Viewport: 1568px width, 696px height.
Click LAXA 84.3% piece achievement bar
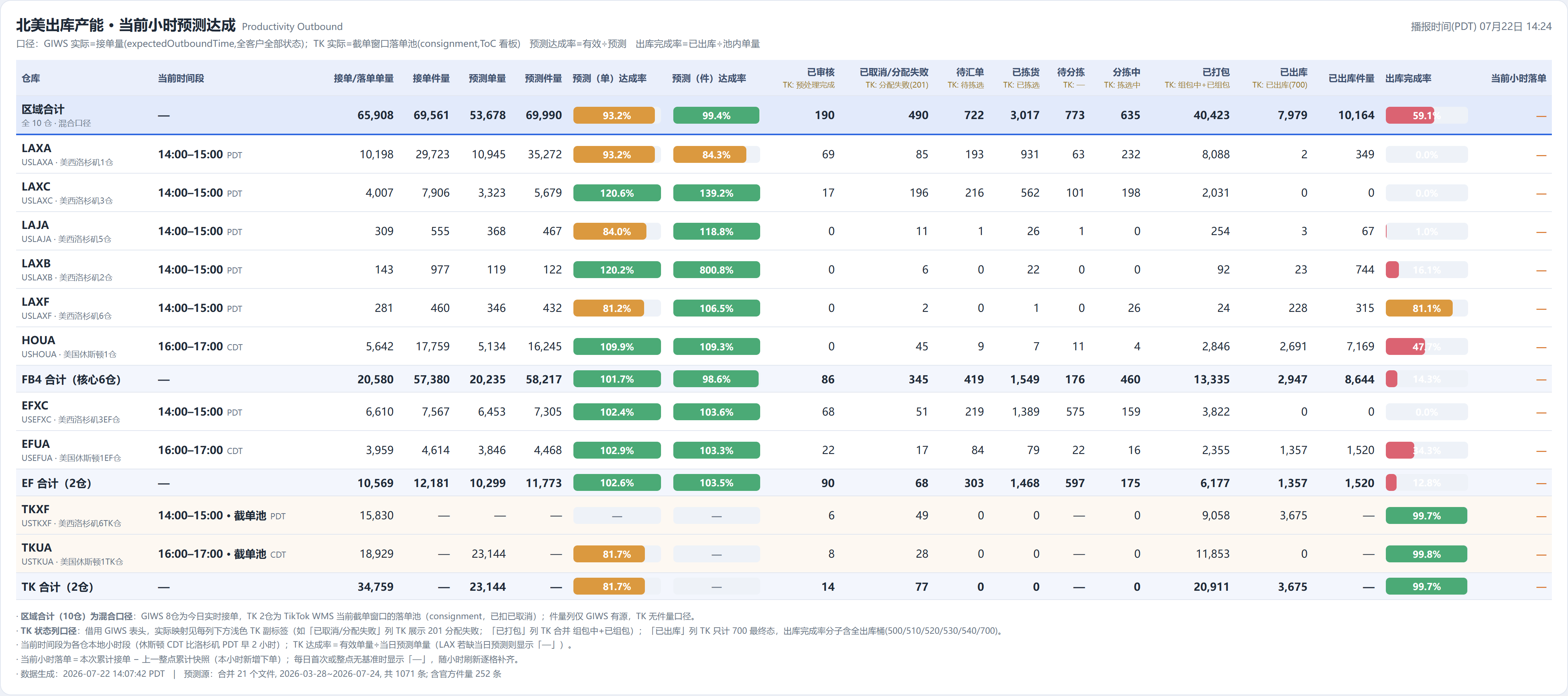[x=716, y=154]
